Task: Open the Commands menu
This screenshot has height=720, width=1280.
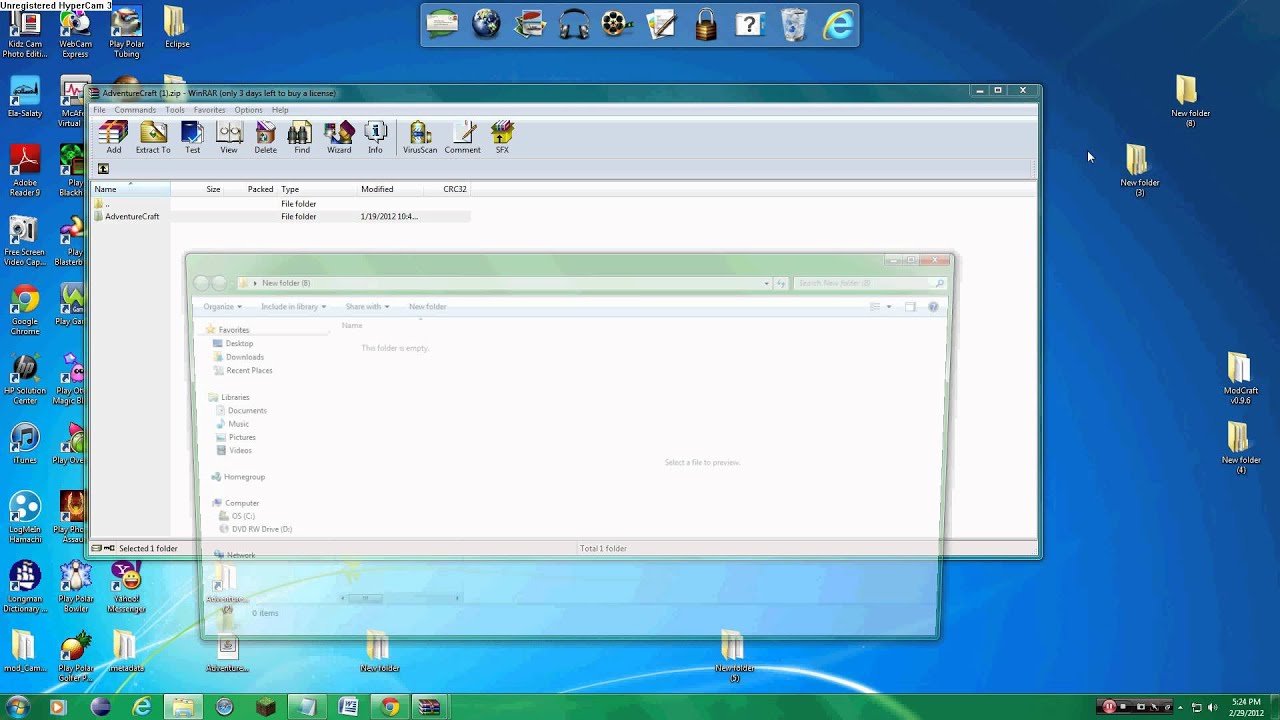Action: 135,110
